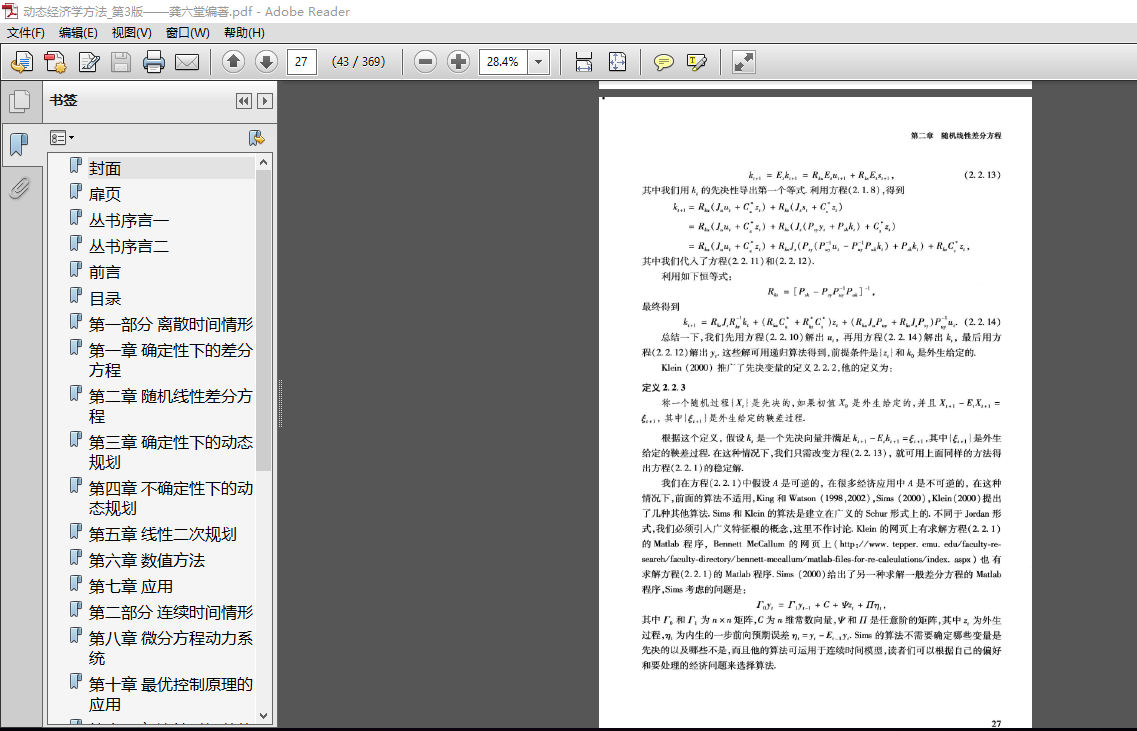Screen dimensions: 1137x731
Task: Click the page count text (43 / 369)
Action: 358,62
